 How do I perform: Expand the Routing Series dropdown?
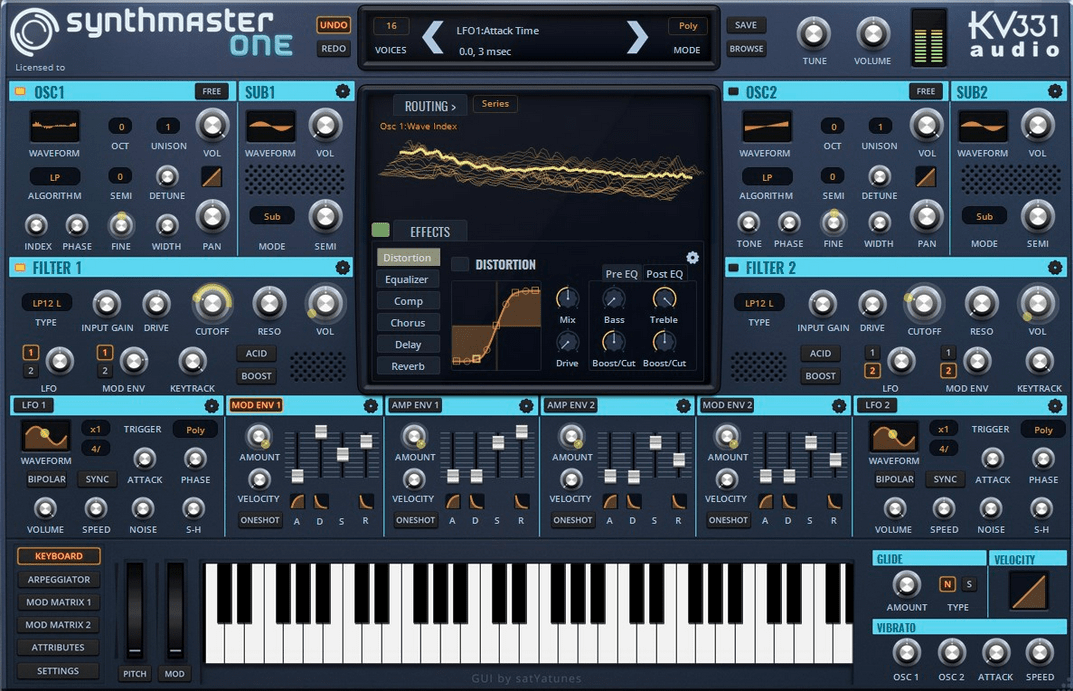coord(495,104)
